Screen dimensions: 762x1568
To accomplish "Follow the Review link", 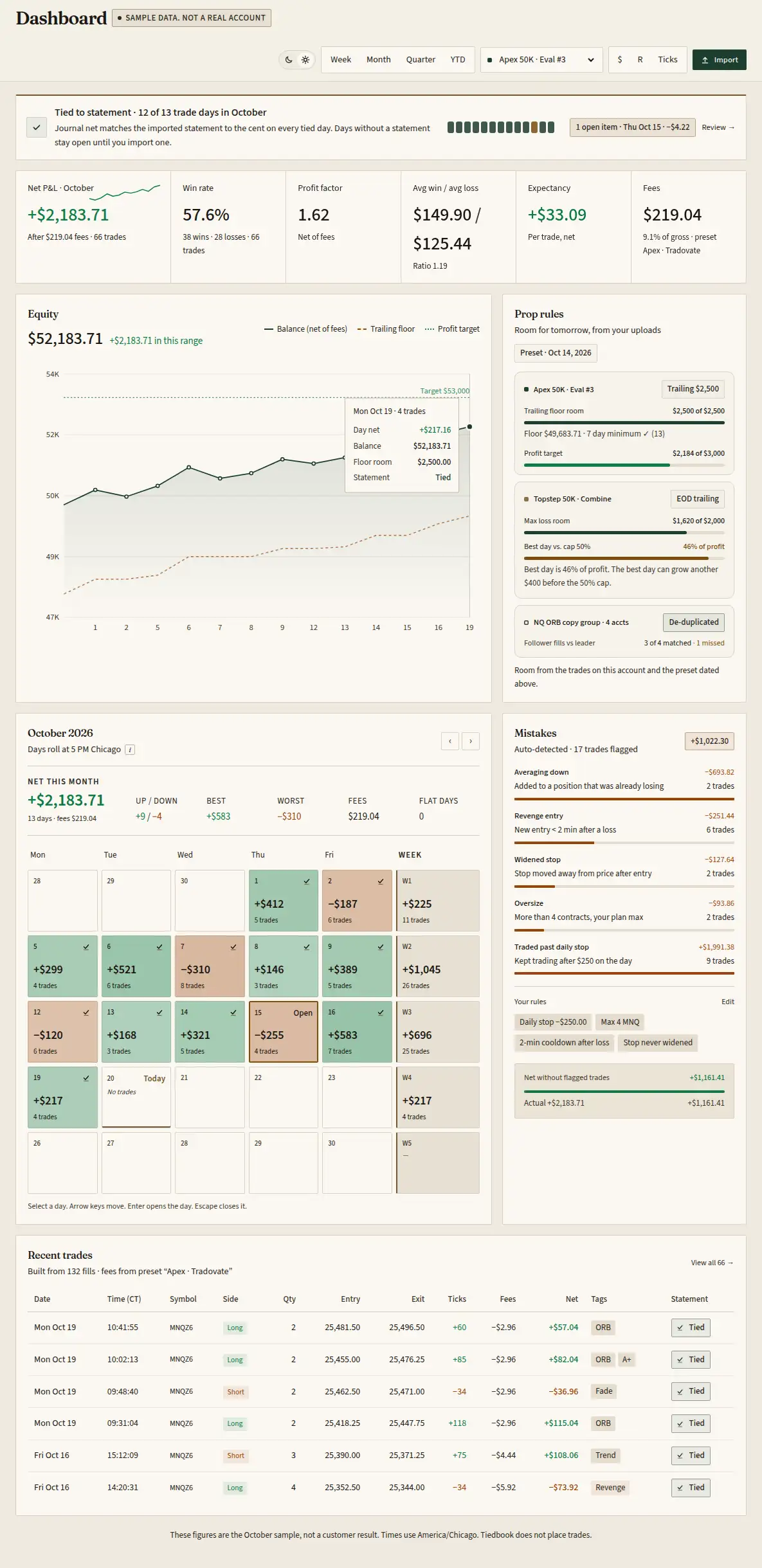I will (718, 127).
